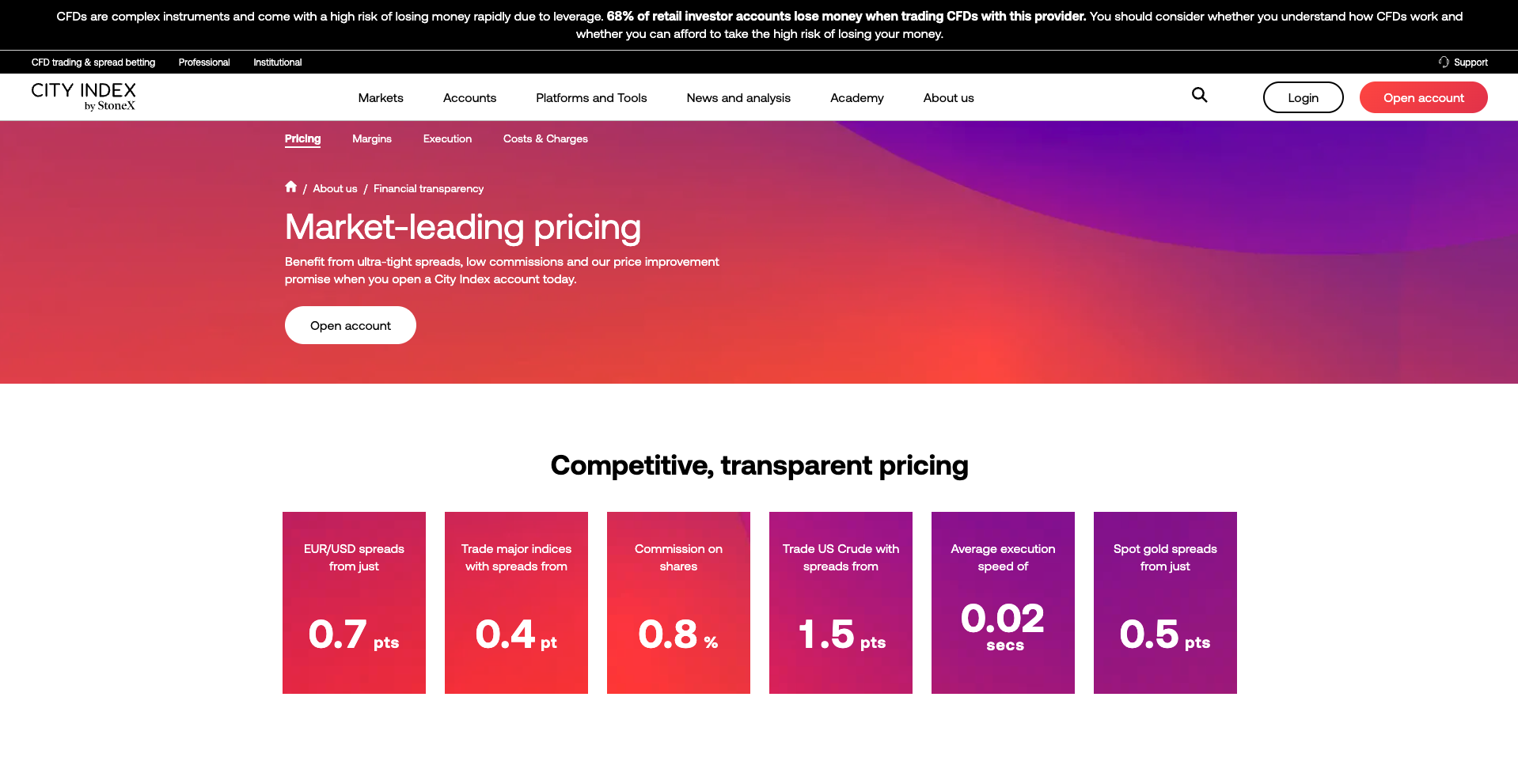Expand the Academy menu

pyautogui.click(x=856, y=97)
